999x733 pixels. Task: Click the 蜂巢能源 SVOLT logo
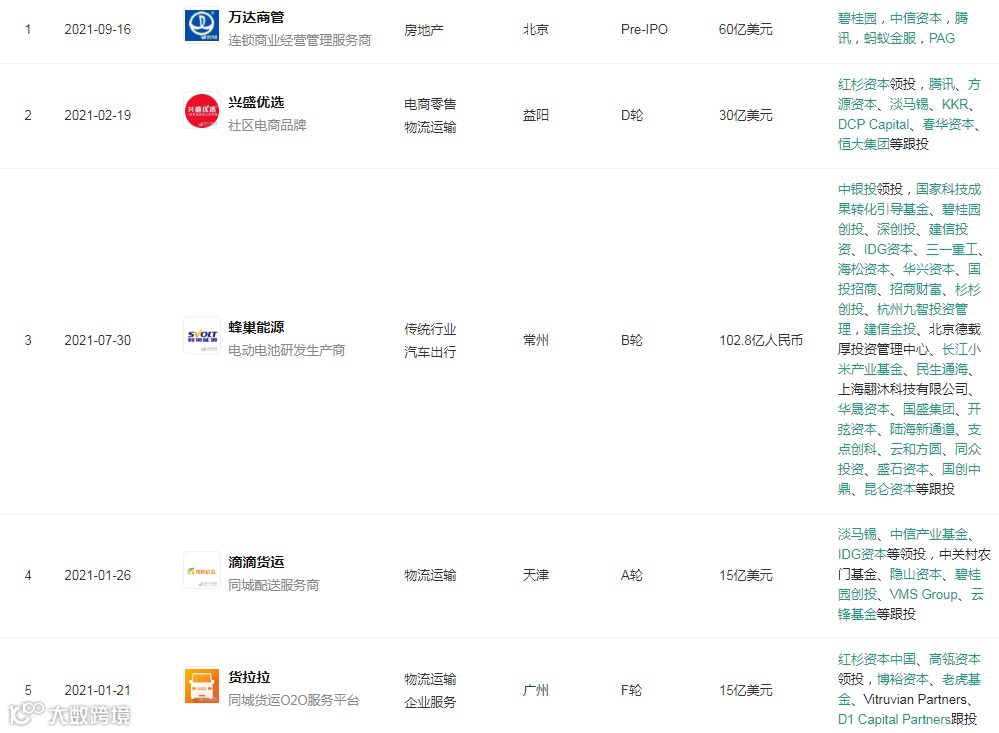202,335
